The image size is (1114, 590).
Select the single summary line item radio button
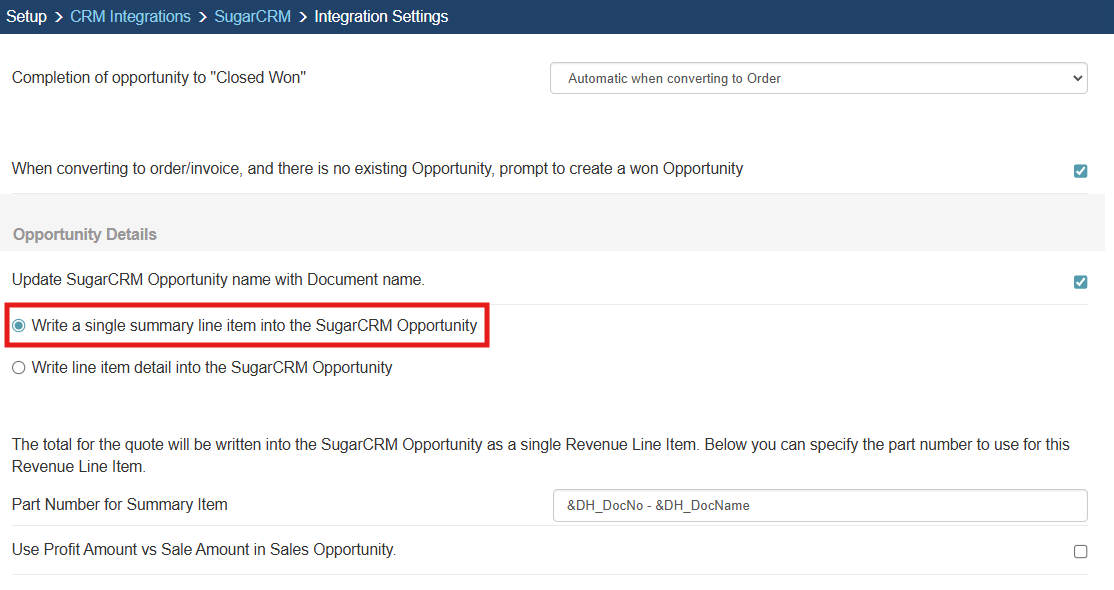[19, 326]
